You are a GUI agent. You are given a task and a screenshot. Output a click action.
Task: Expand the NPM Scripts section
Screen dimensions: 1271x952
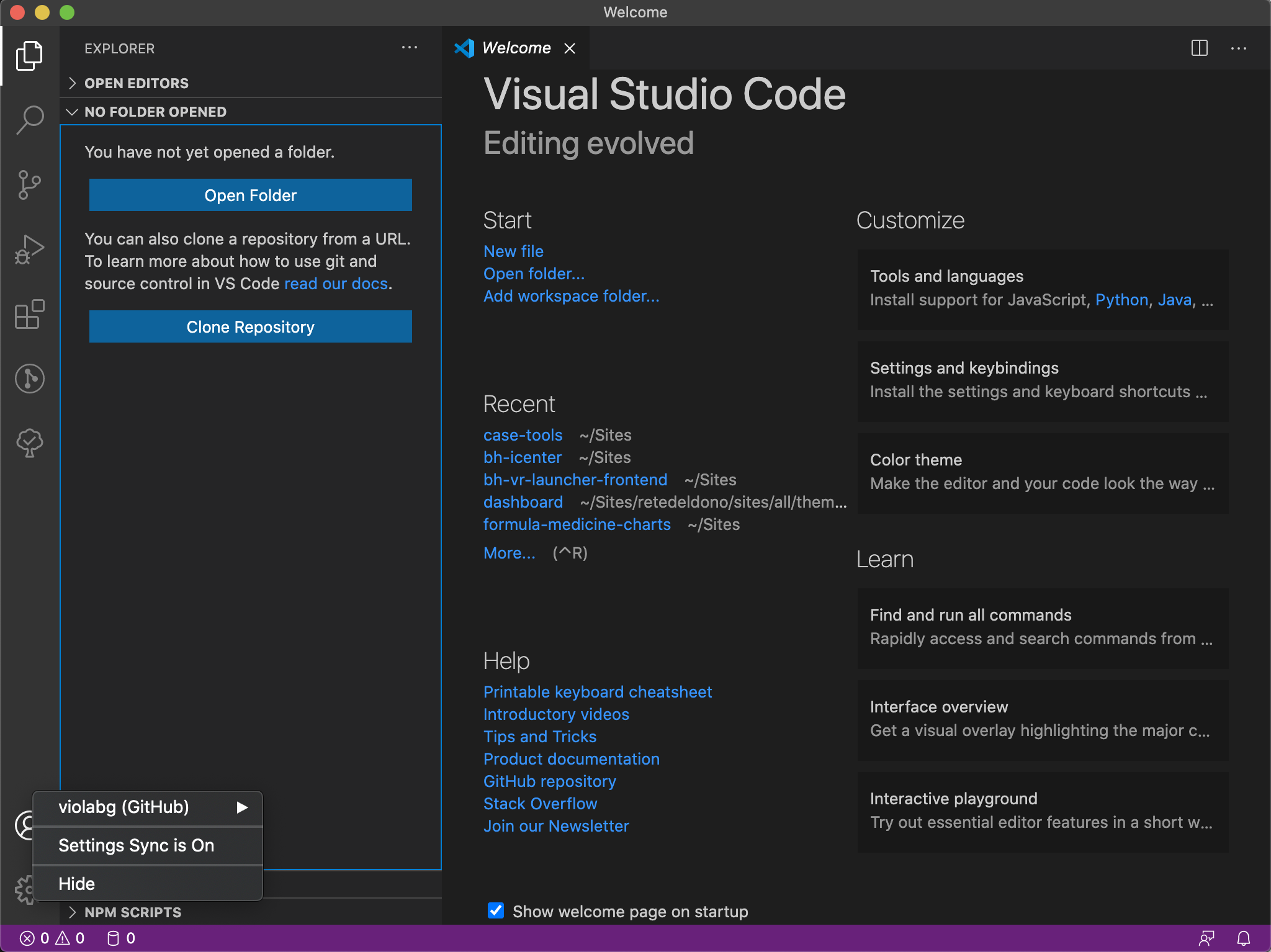click(x=133, y=912)
